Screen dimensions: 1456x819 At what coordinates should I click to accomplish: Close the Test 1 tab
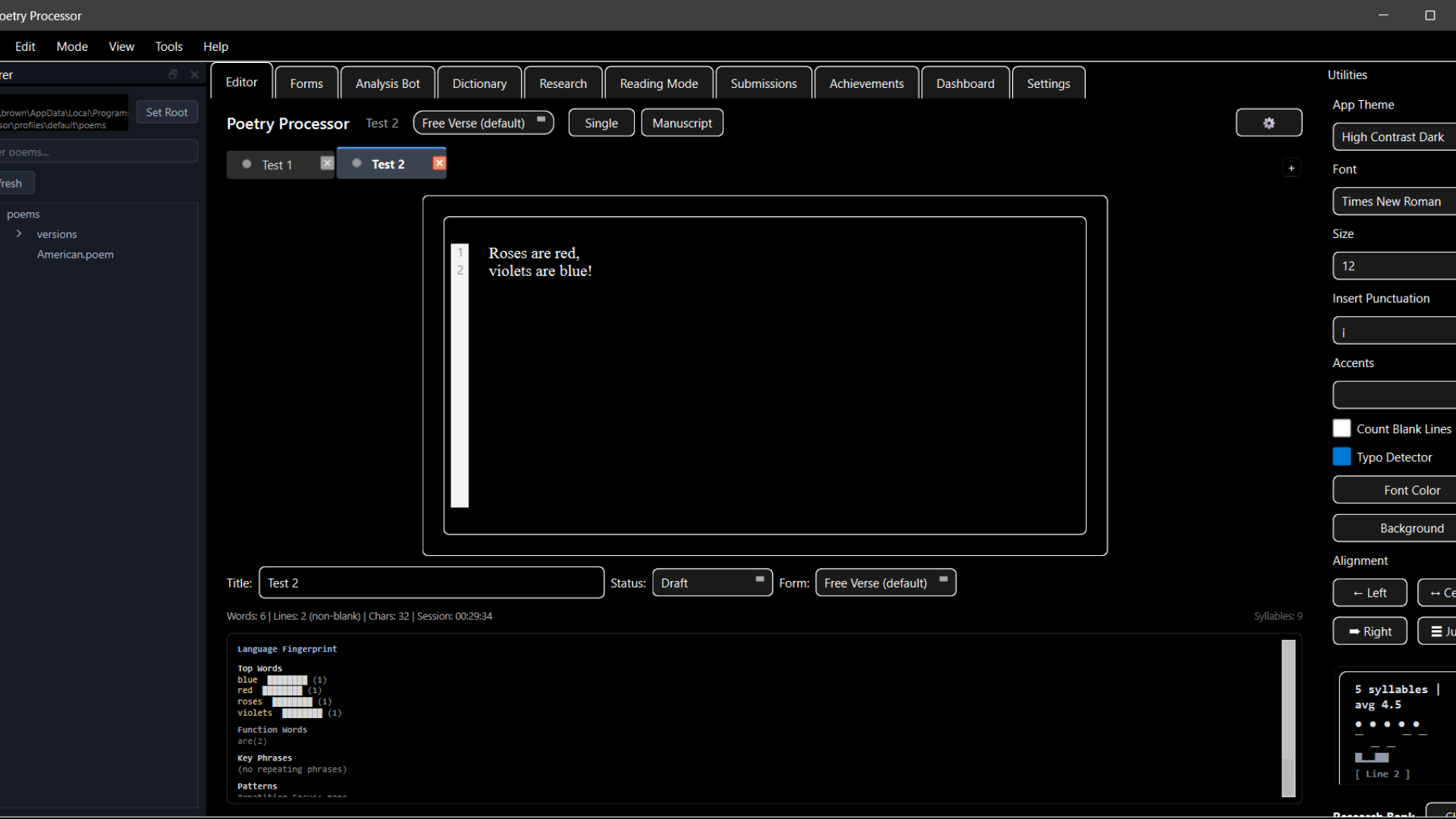pos(327,162)
